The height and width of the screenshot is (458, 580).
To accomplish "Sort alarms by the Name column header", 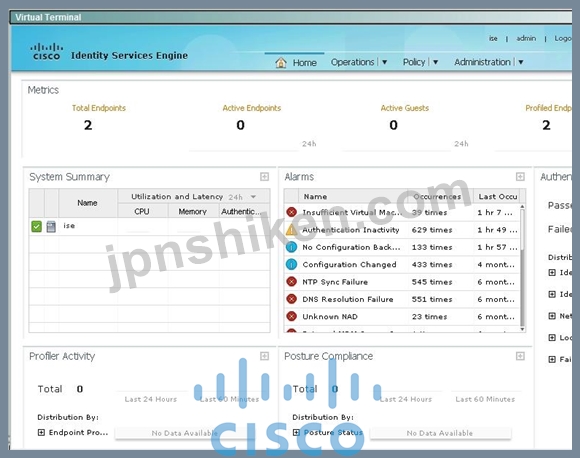I will pos(315,196).
